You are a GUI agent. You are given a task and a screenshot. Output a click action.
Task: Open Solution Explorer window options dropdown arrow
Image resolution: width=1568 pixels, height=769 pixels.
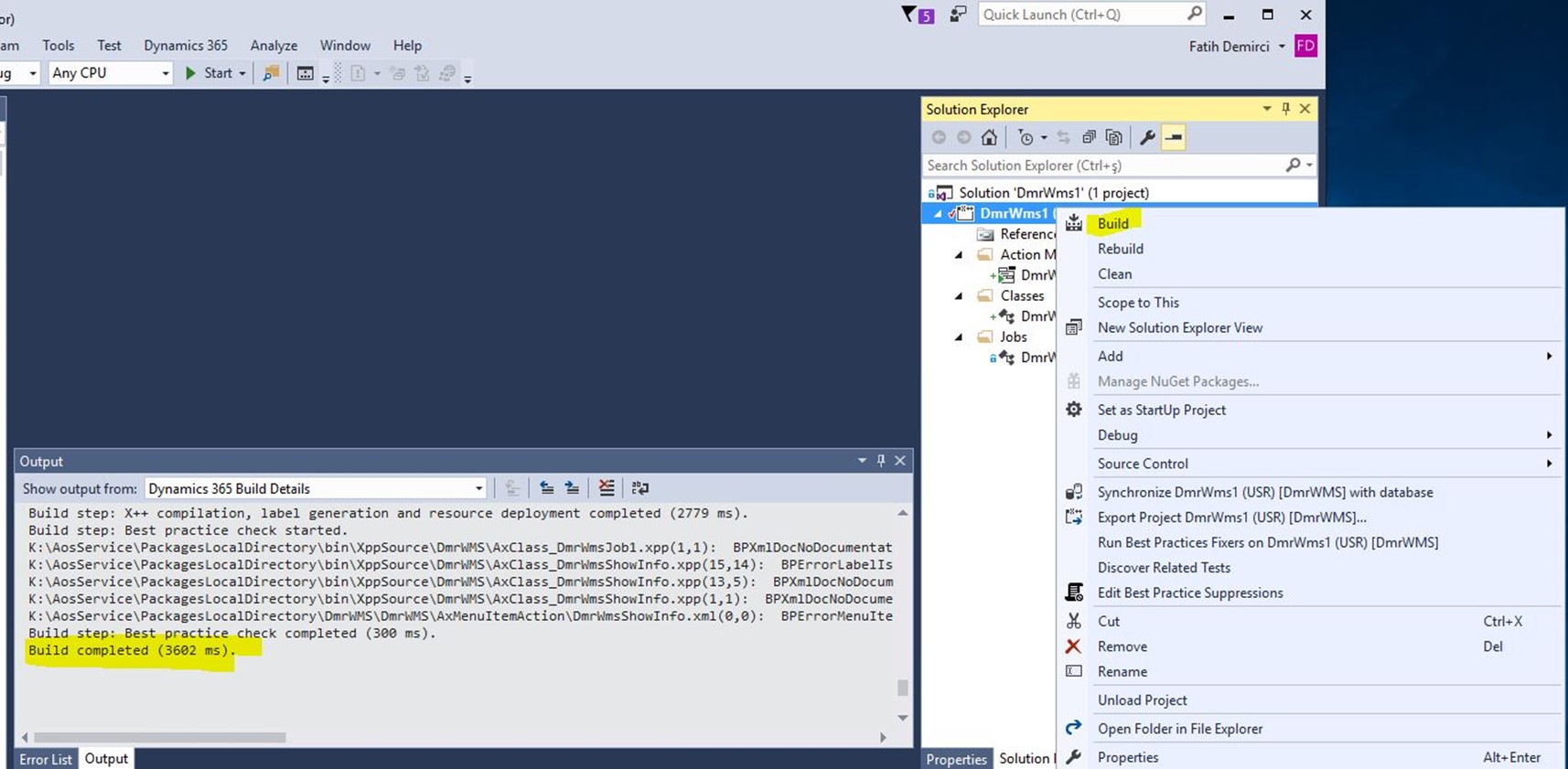point(1267,109)
